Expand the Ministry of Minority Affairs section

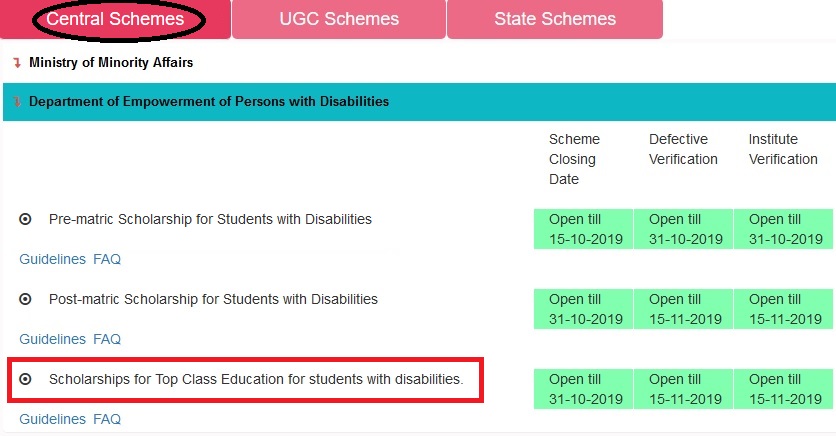point(111,63)
